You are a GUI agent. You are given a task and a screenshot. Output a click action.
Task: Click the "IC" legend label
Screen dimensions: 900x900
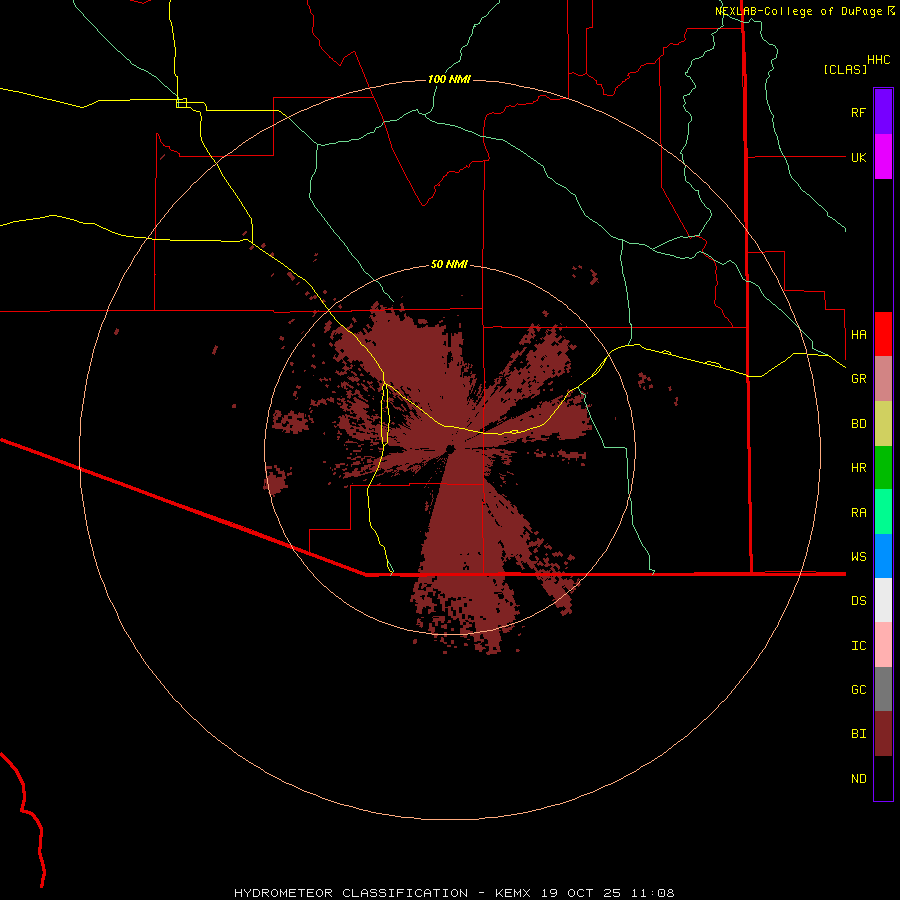click(x=858, y=646)
